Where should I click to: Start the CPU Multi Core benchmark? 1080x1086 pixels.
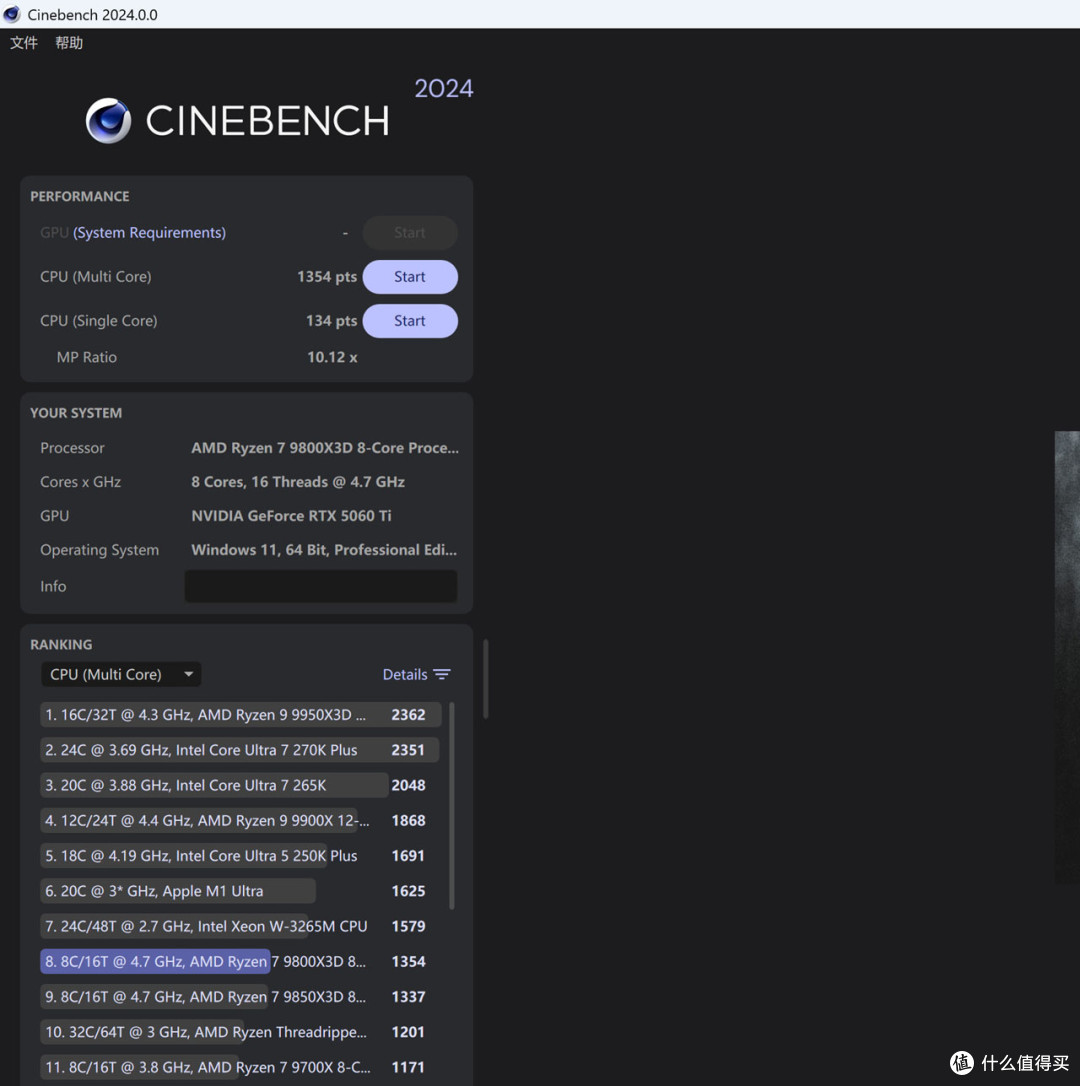pyautogui.click(x=409, y=277)
